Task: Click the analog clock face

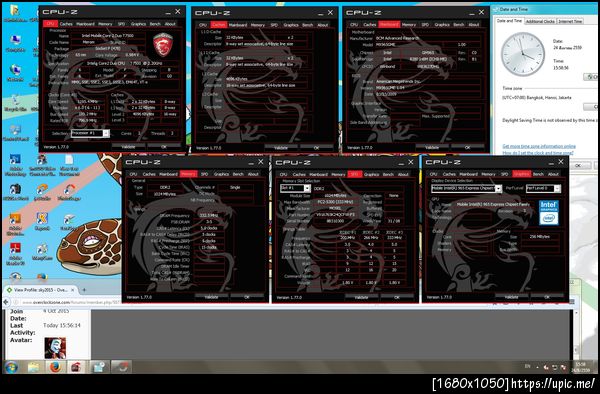Action: 523,54
